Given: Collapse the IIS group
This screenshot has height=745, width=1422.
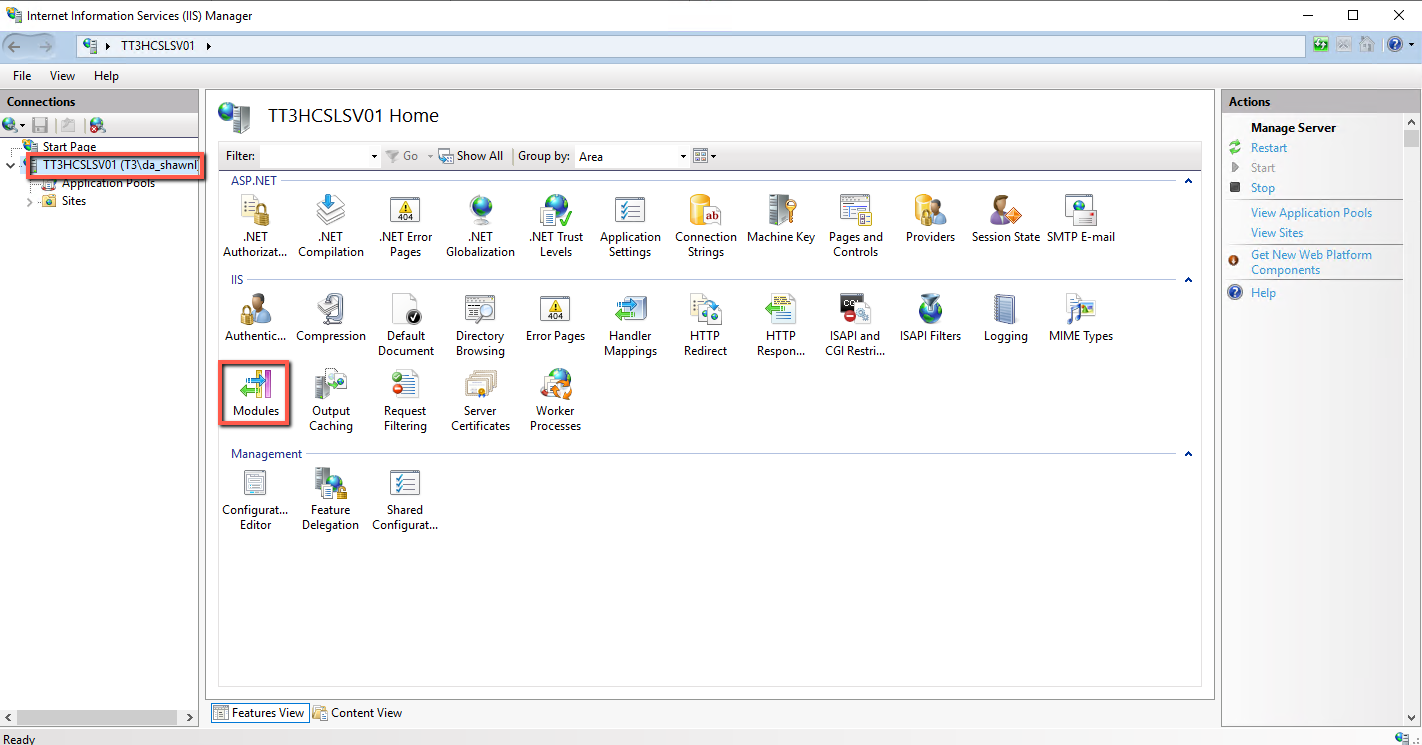Looking at the screenshot, I should pyautogui.click(x=1188, y=280).
